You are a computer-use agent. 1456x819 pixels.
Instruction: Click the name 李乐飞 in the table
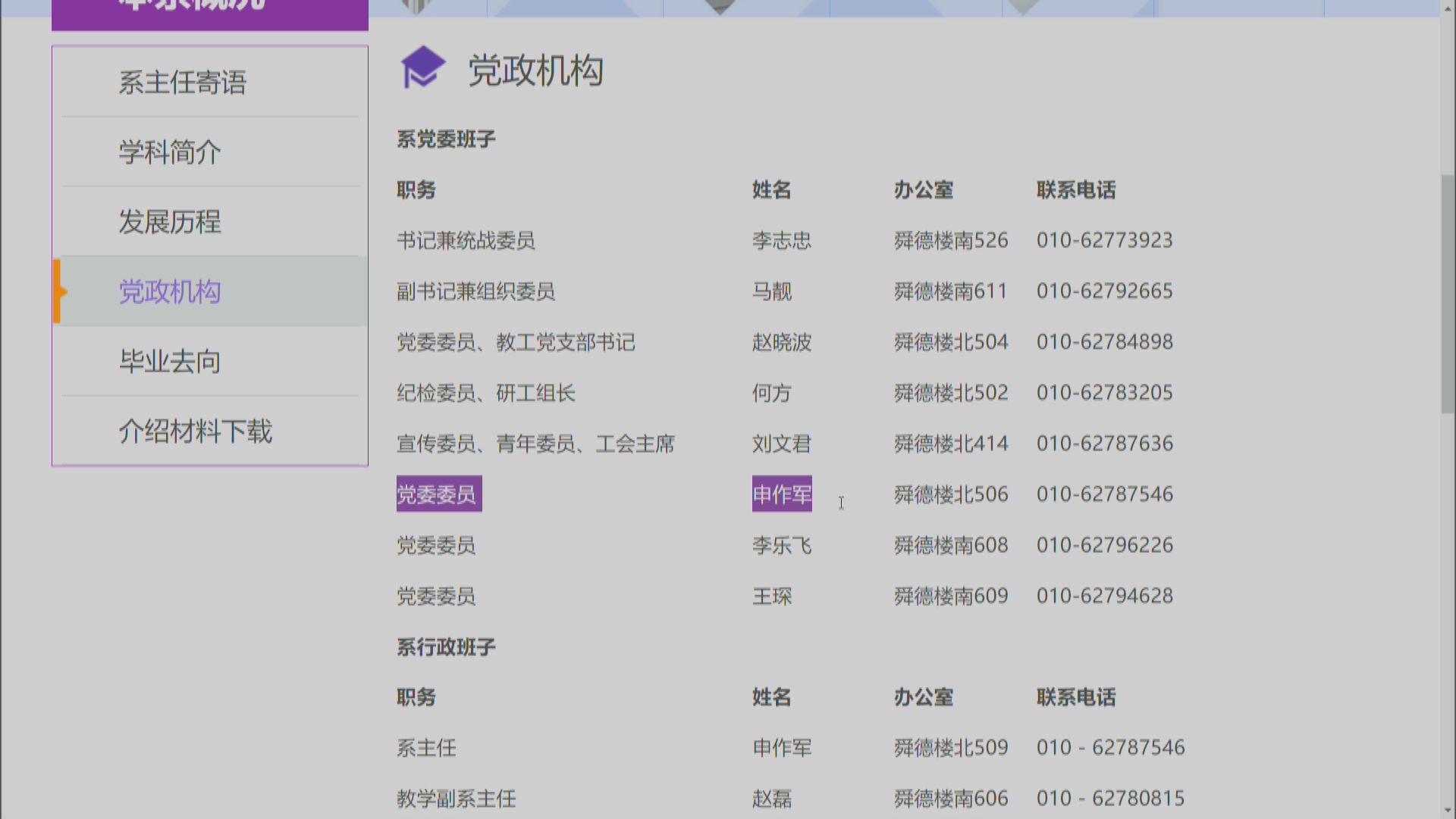pos(781,544)
